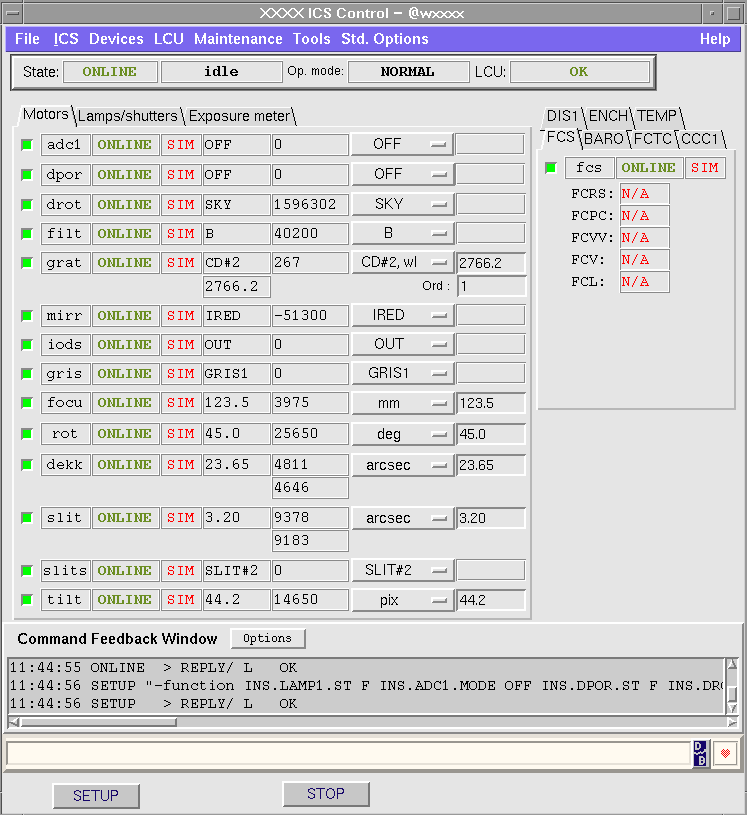Open the dpor OFF option menu
The width and height of the screenshot is (747, 815).
pos(402,174)
